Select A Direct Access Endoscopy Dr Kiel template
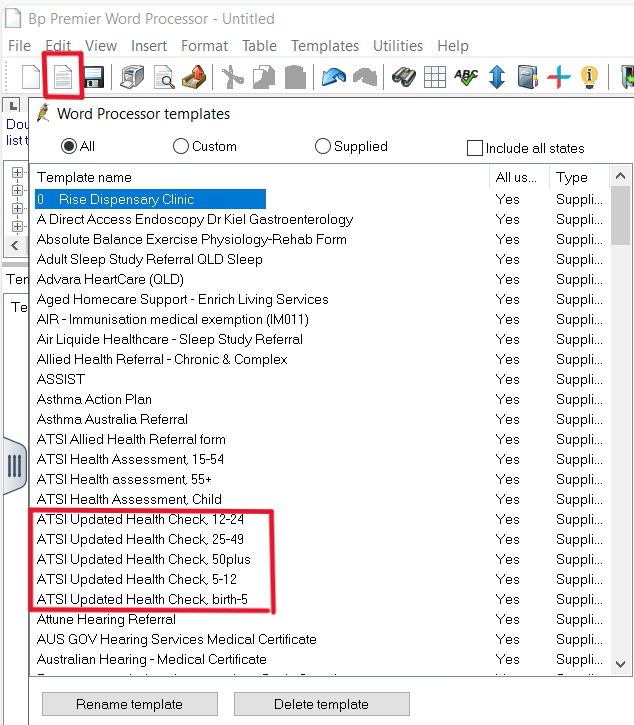Screen dimensions: 634x725 click(x=195, y=219)
